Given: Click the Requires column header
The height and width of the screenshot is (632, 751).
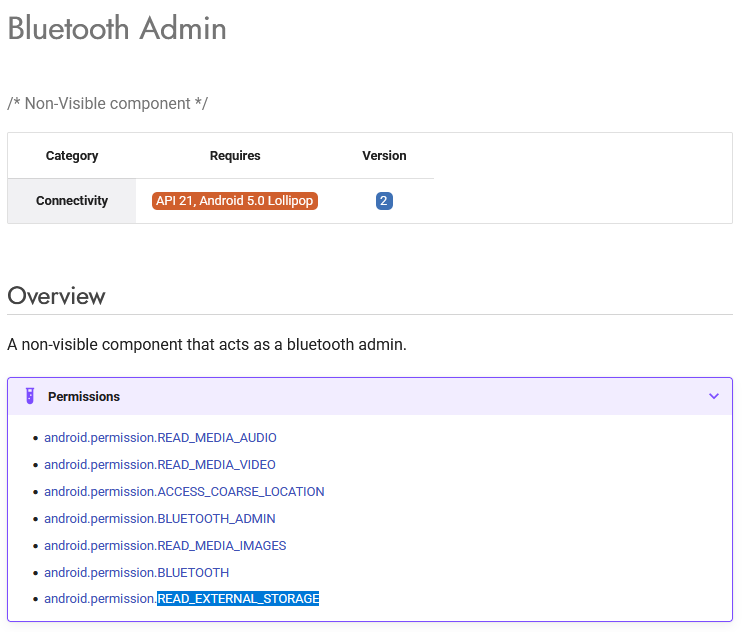Looking at the screenshot, I should pyautogui.click(x=235, y=156).
